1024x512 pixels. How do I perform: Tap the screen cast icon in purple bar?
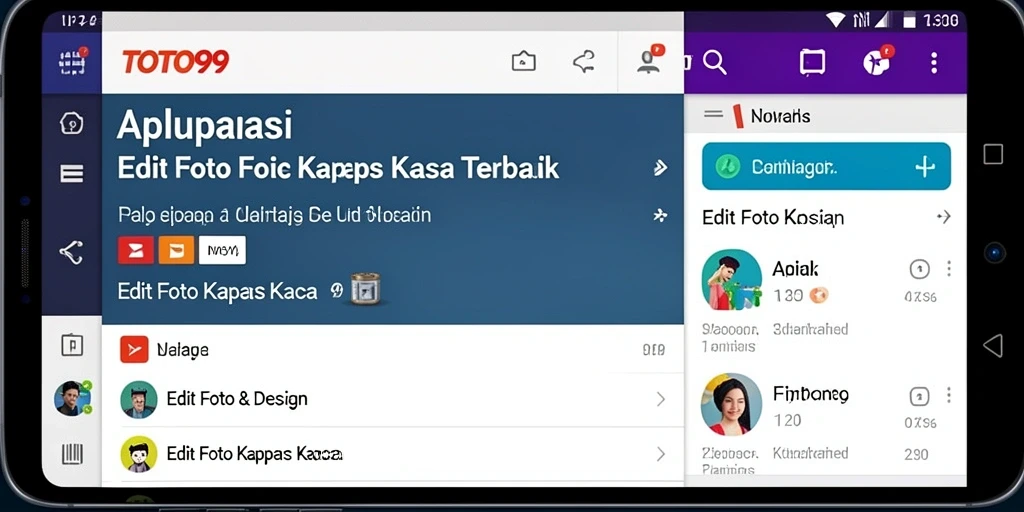(x=812, y=62)
